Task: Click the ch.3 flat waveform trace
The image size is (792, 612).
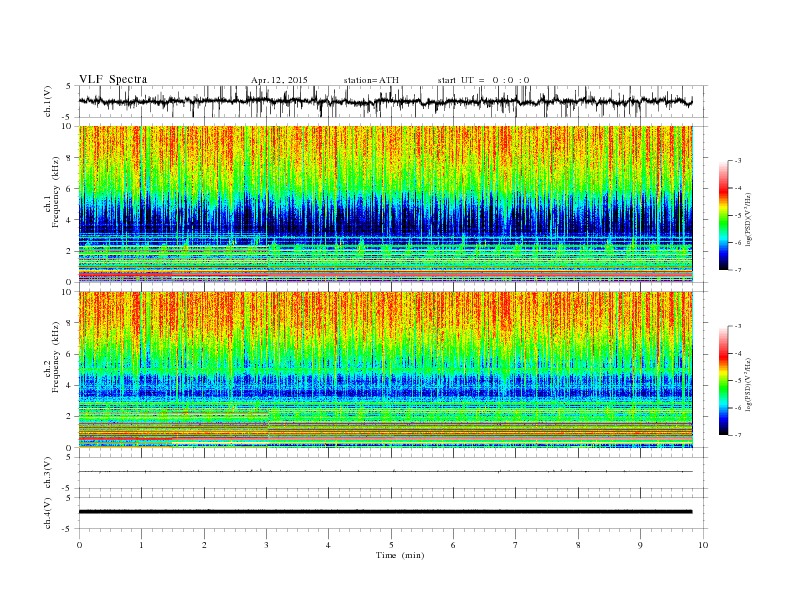Action: pyautogui.click(x=385, y=472)
